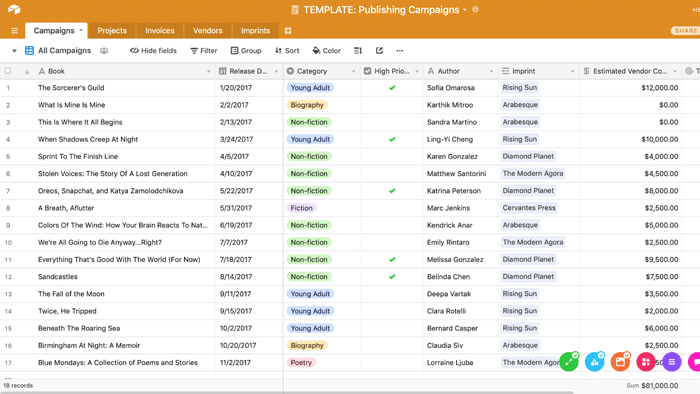
Task: Open the Author column dropdown
Action: (x=492, y=71)
